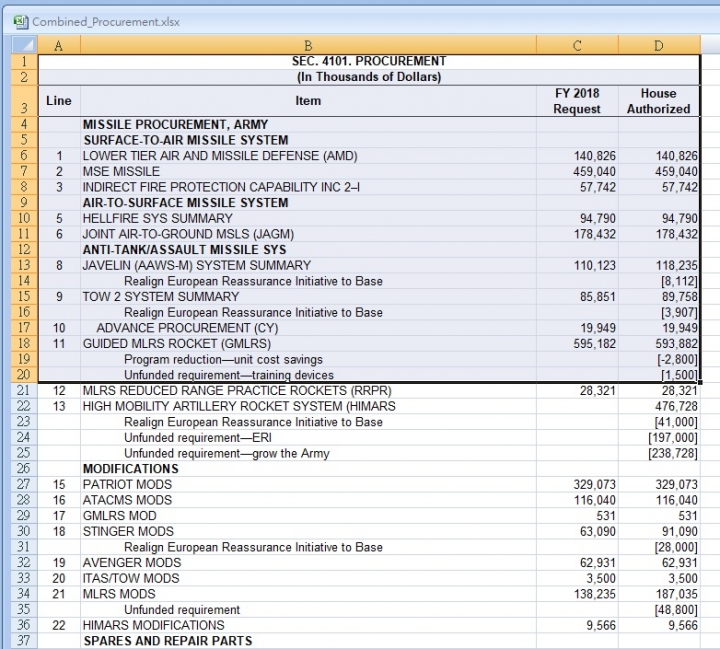Click the [-2,800] reduction value

[x=659, y=359]
